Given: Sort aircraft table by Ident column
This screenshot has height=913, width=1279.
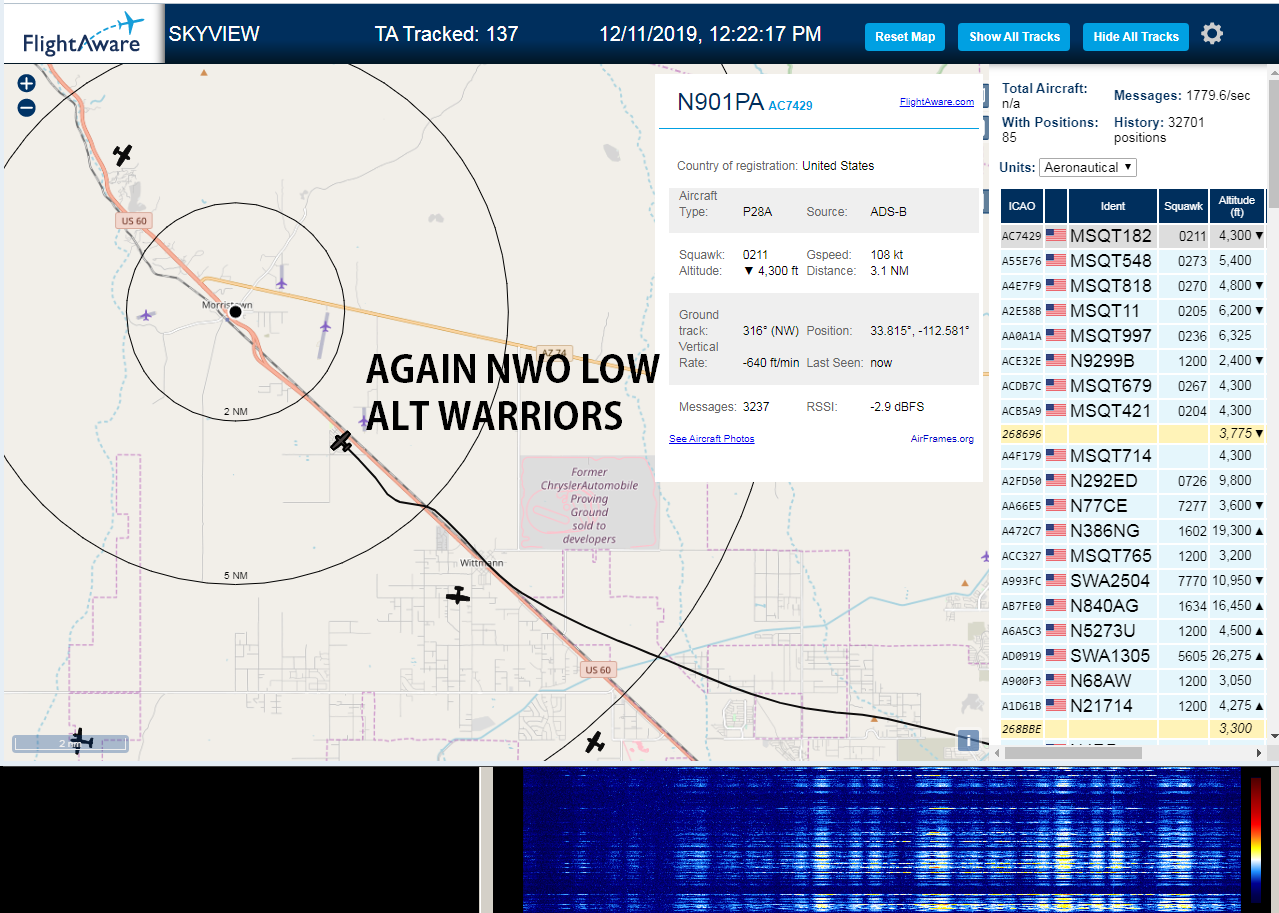Looking at the screenshot, I should 1113,206.
